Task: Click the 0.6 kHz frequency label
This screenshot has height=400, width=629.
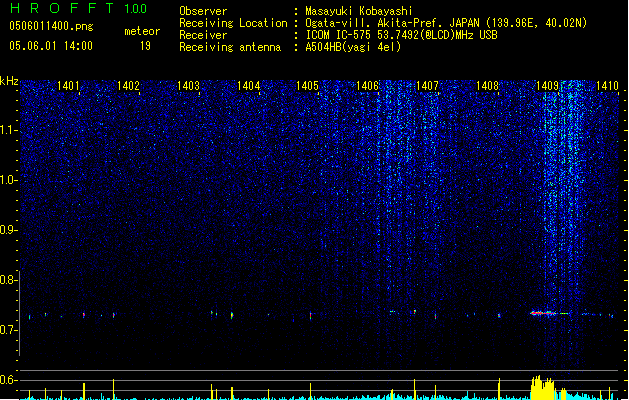Action: pos(8,380)
